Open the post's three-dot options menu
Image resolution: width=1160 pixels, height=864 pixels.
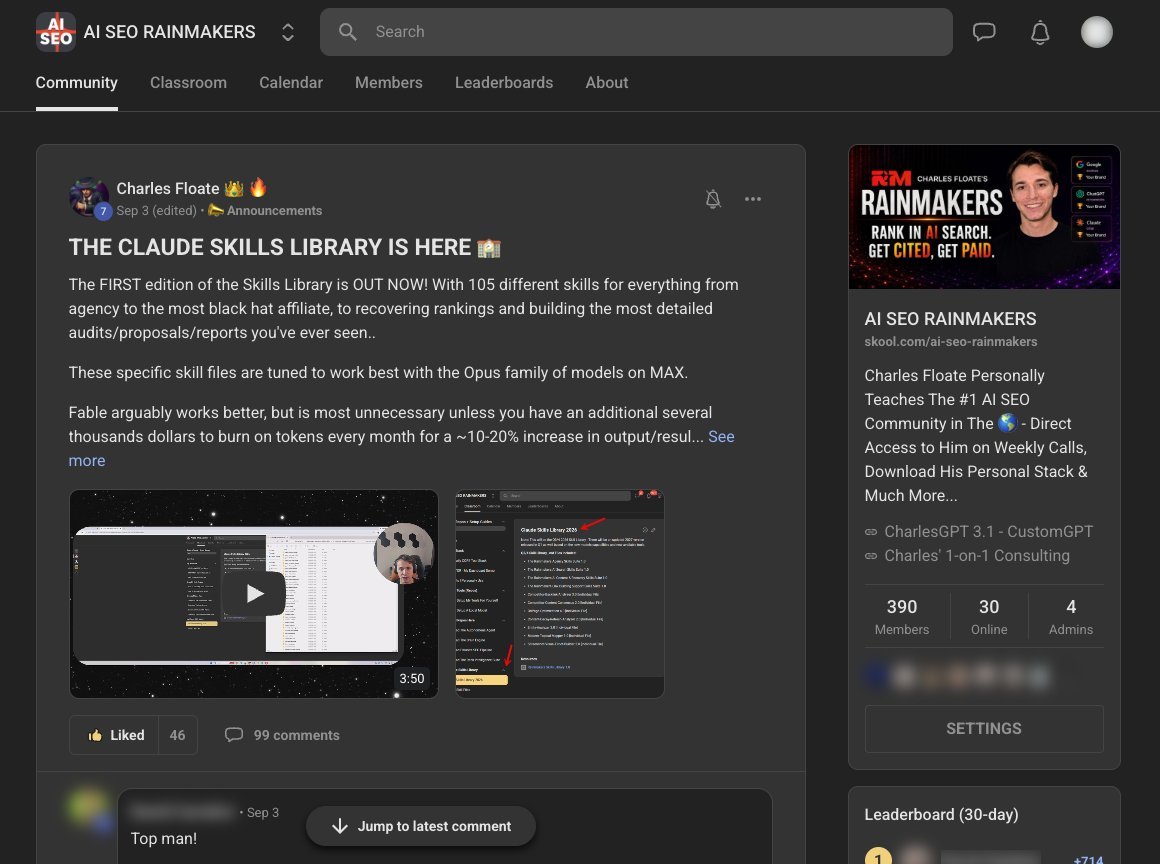pyautogui.click(x=753, y=199)
